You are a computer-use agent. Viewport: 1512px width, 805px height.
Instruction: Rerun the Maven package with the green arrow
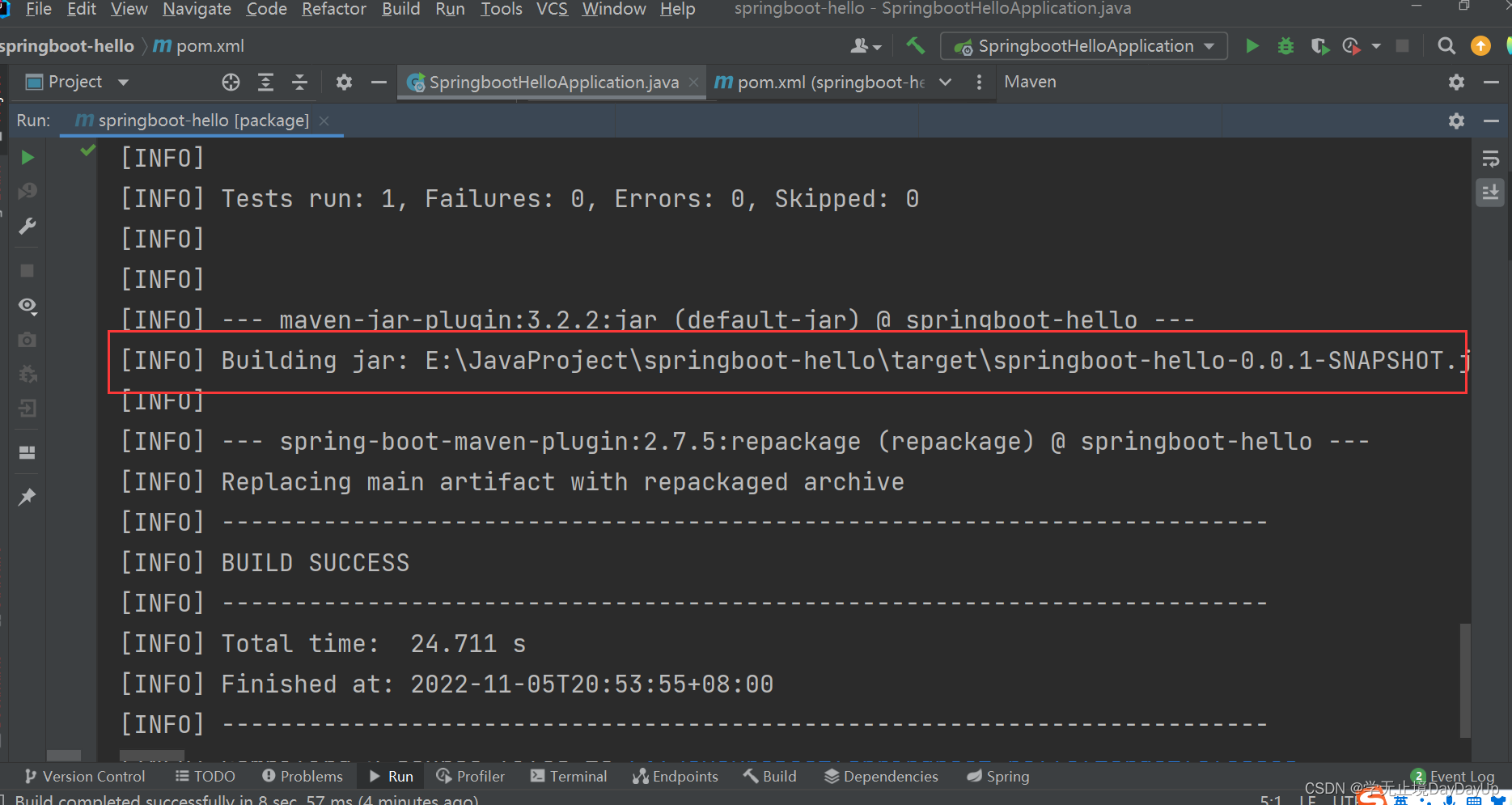tap(28, 157)
